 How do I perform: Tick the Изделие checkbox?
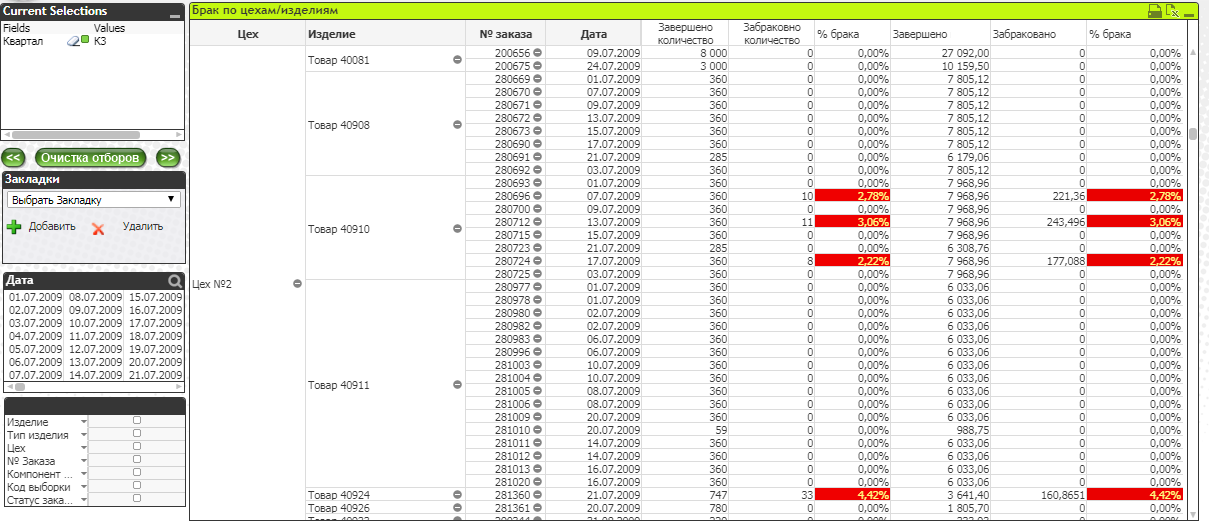point(137,421)
